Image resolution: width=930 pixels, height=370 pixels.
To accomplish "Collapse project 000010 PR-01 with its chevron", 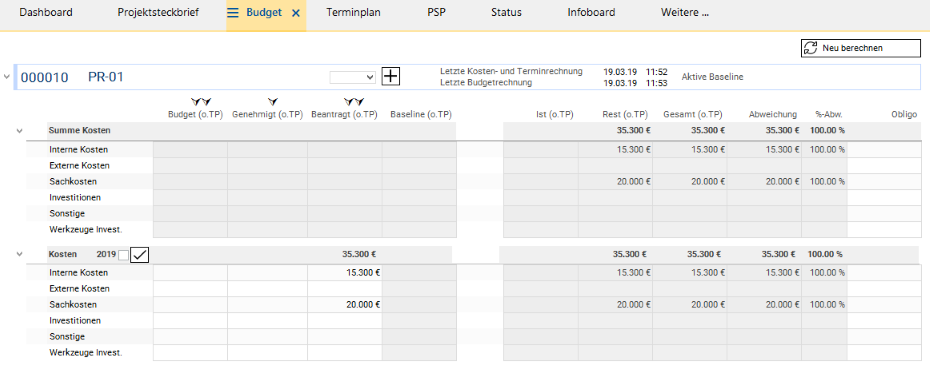I will [7, 76].
